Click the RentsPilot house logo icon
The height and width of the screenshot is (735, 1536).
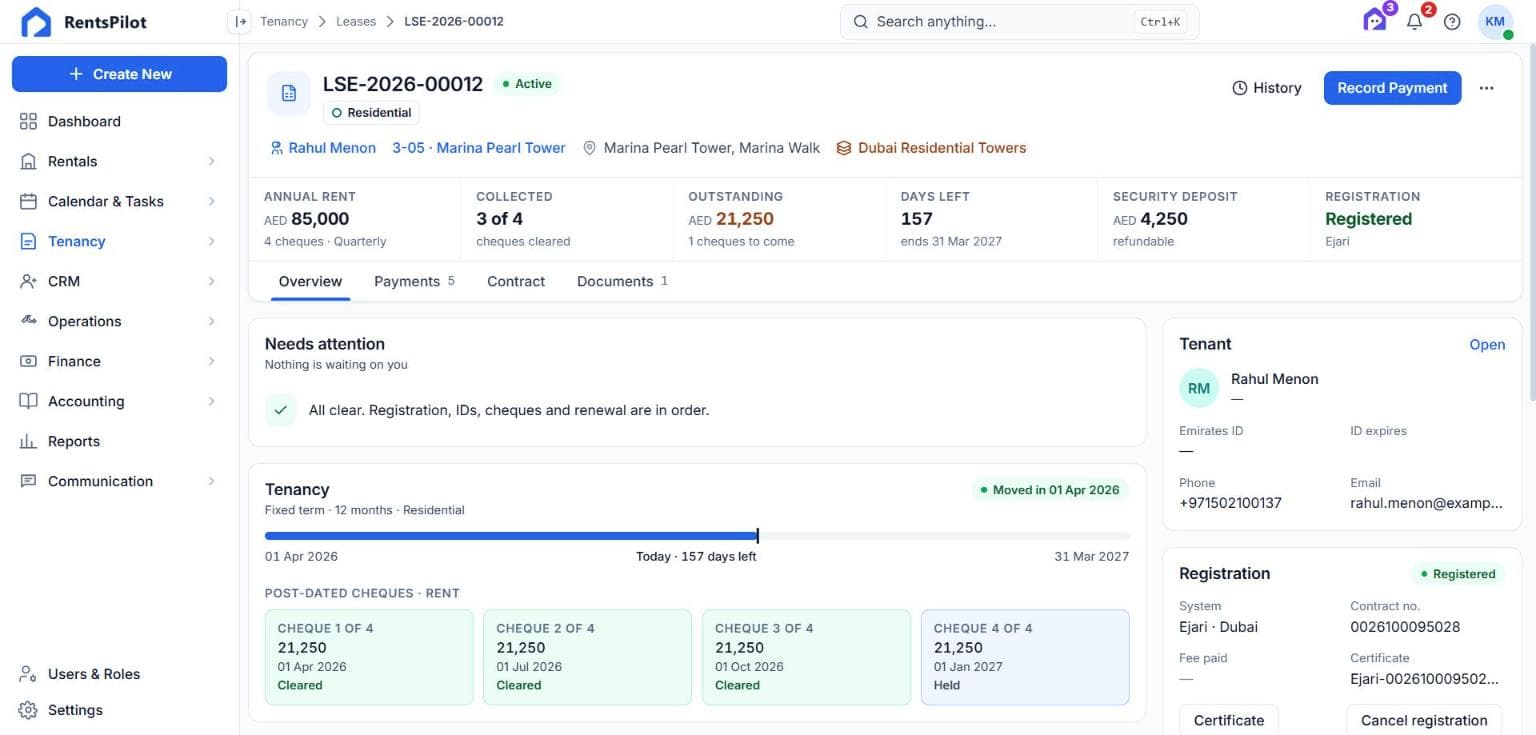(x=36, y=22)
